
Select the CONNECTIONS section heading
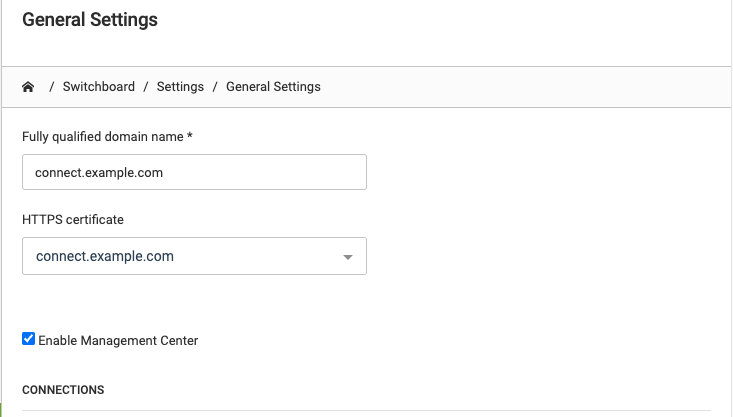[63, 390]
